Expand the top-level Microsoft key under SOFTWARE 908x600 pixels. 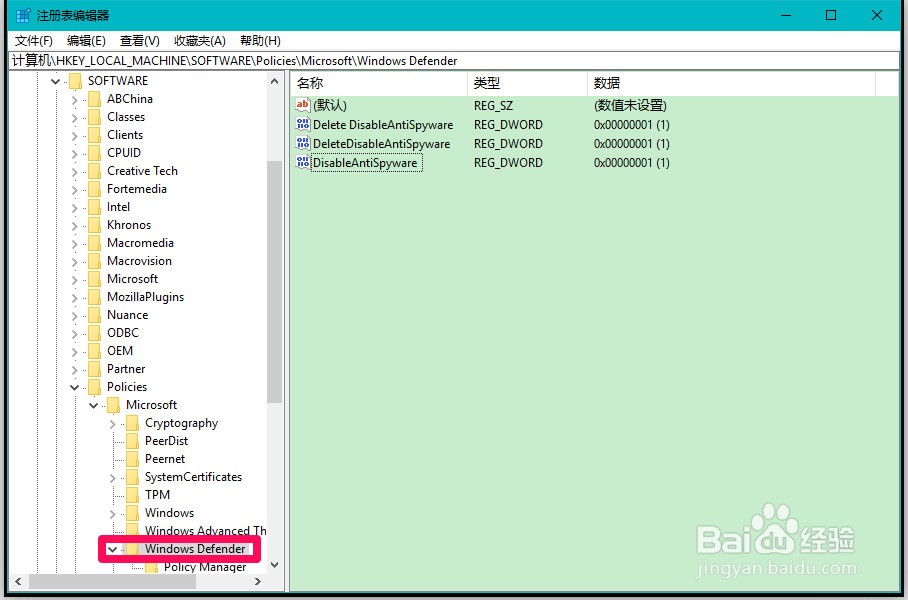pyautogui.click(x=75, y=280)
